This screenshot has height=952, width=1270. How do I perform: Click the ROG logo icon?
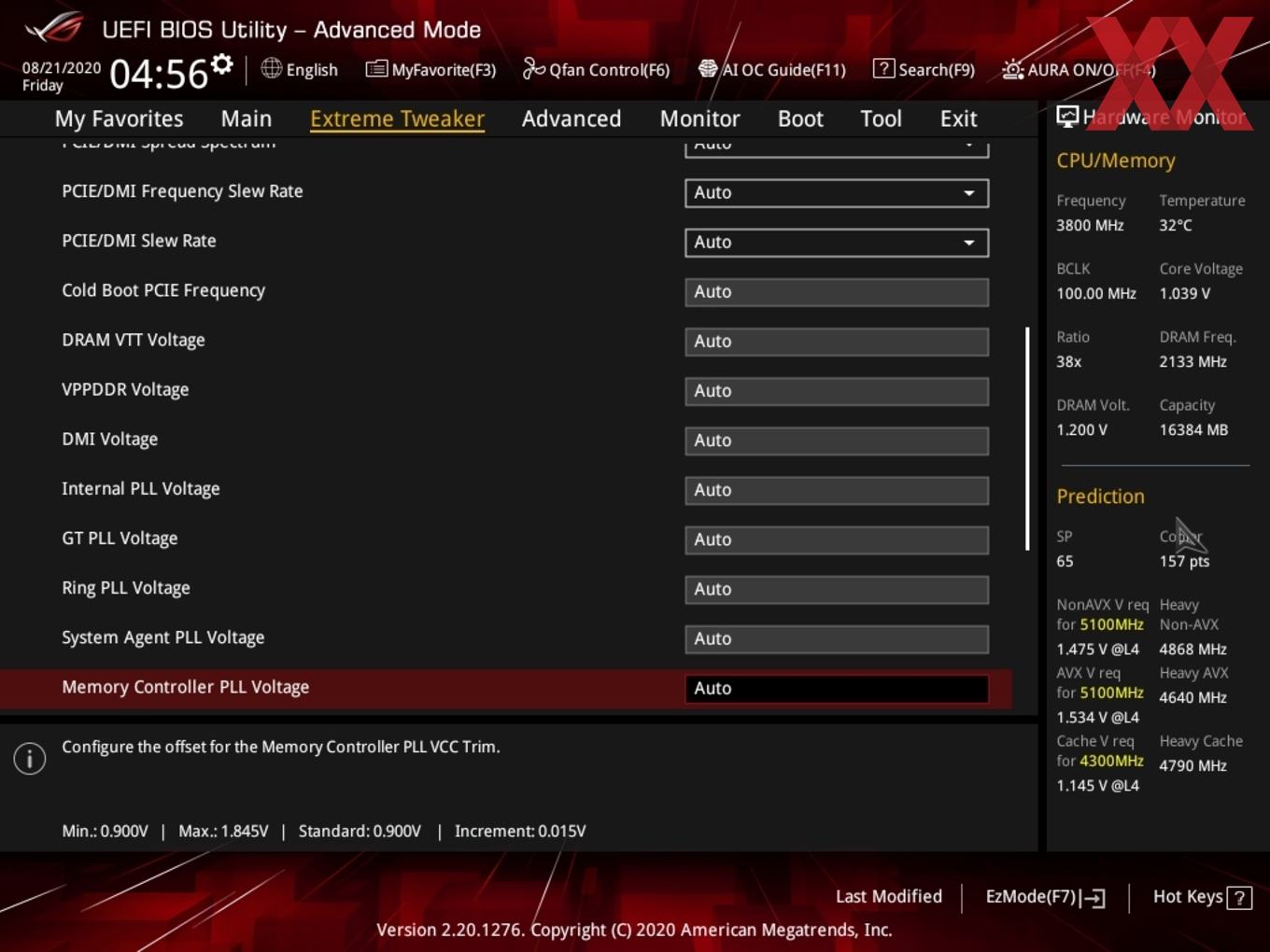point(53,28)
